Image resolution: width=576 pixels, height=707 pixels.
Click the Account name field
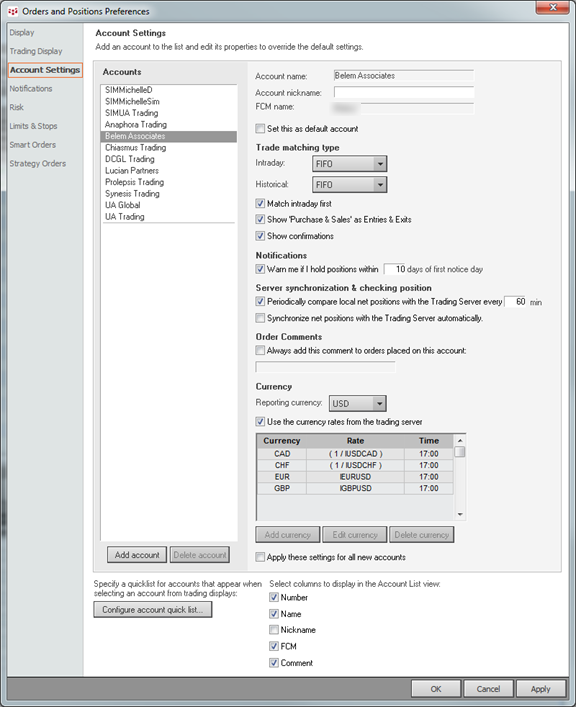(x=404, y=76)
